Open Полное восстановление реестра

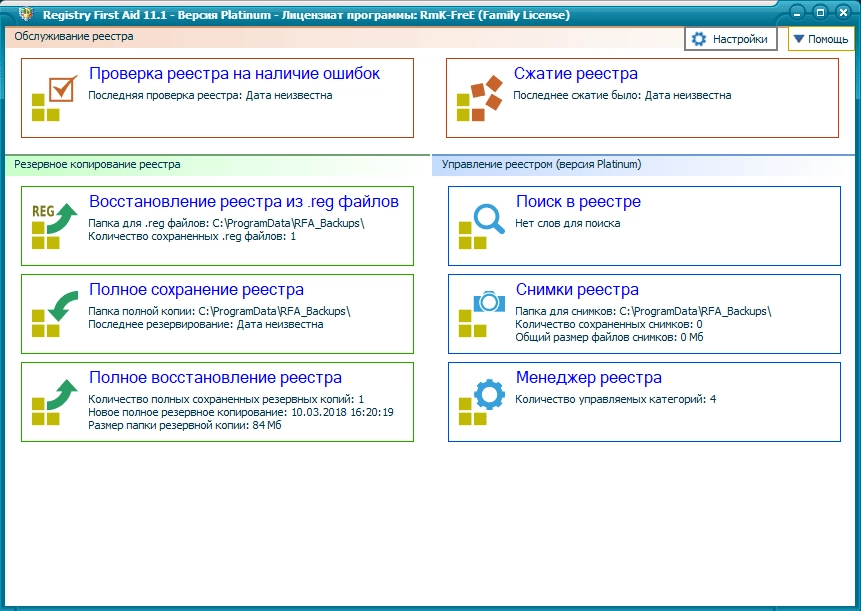(215, 377)
